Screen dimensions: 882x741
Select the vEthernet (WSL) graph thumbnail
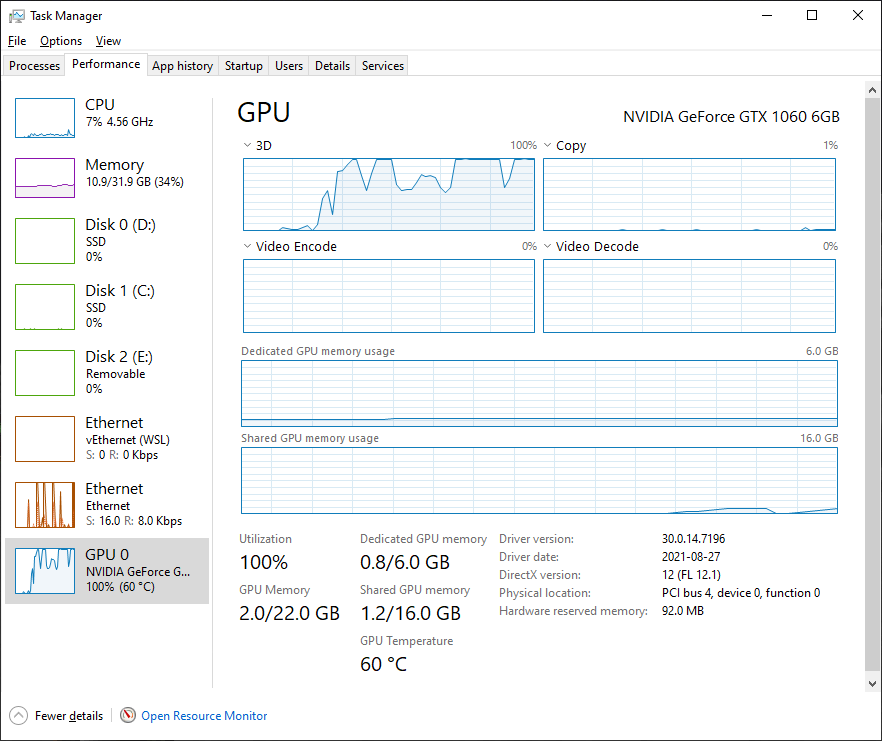point(45,439)
